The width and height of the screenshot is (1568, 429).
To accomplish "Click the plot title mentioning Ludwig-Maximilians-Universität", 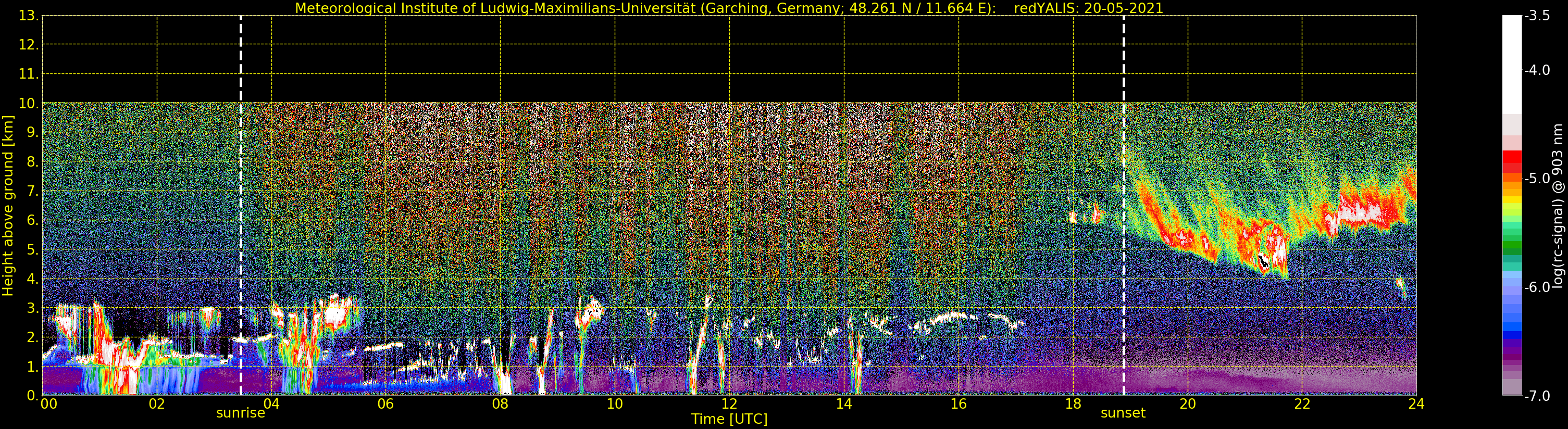I will click(729, 8).
